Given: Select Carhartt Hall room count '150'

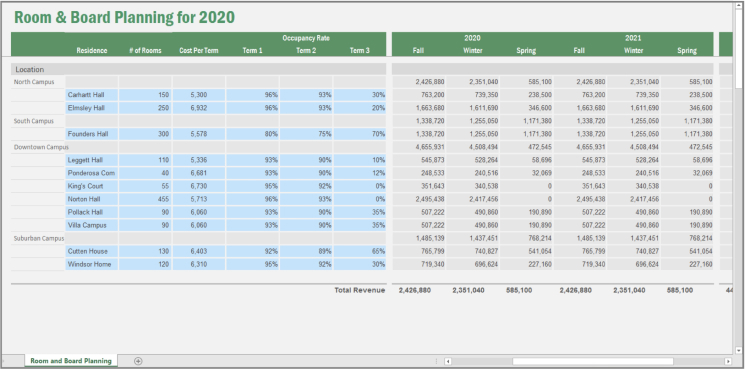Looking at the screenshot, I should 145,95.
